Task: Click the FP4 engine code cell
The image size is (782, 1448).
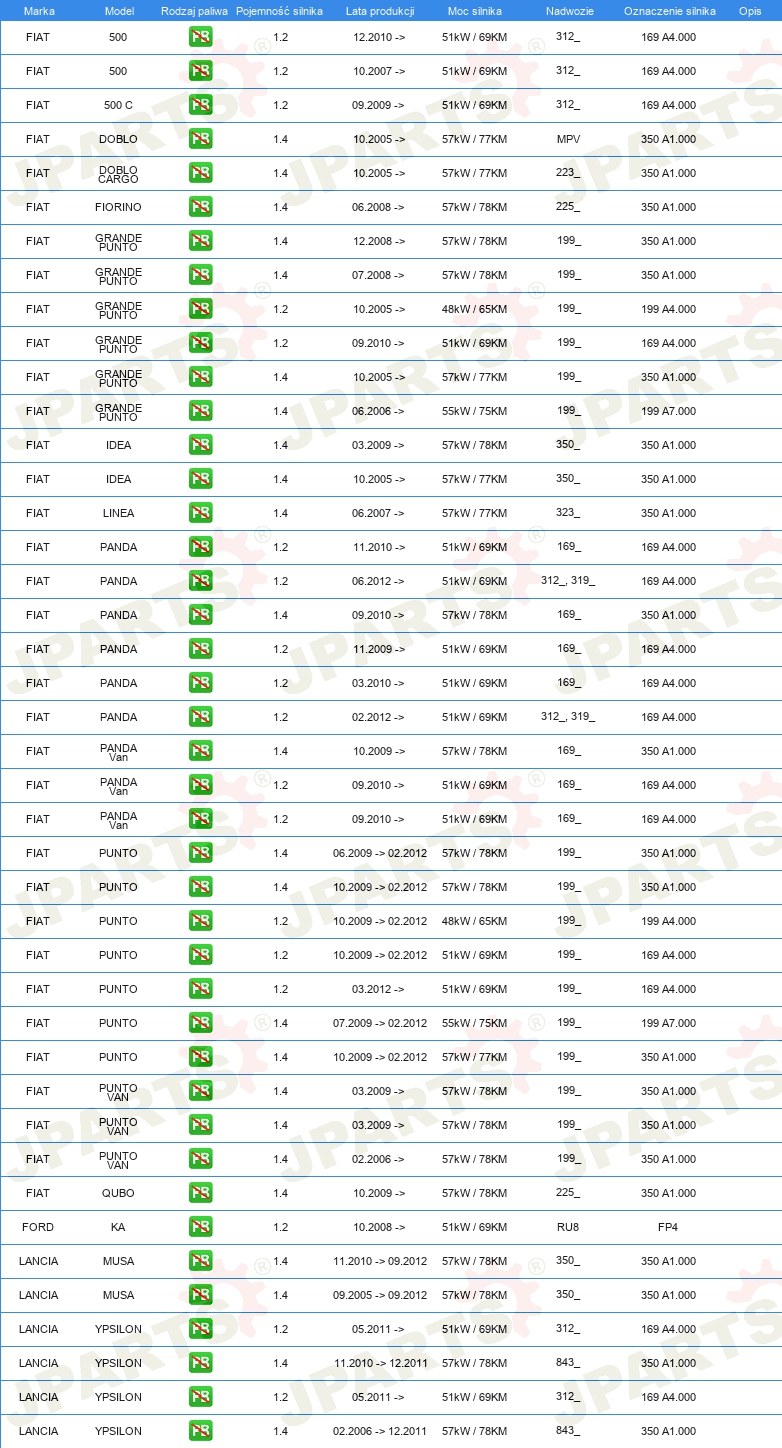Action: click(668, 1227)
